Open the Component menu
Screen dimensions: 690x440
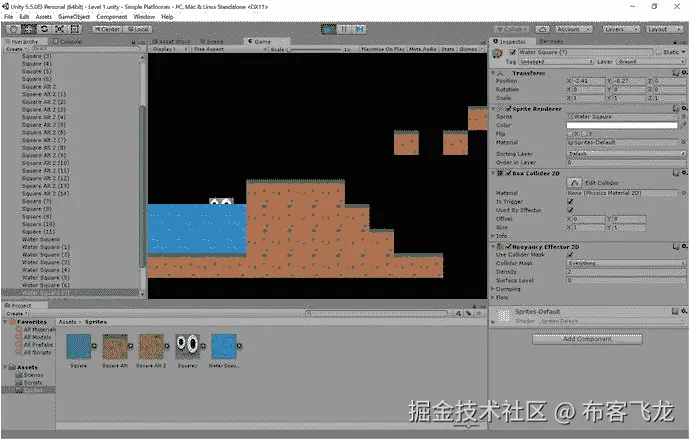point(112,17)
